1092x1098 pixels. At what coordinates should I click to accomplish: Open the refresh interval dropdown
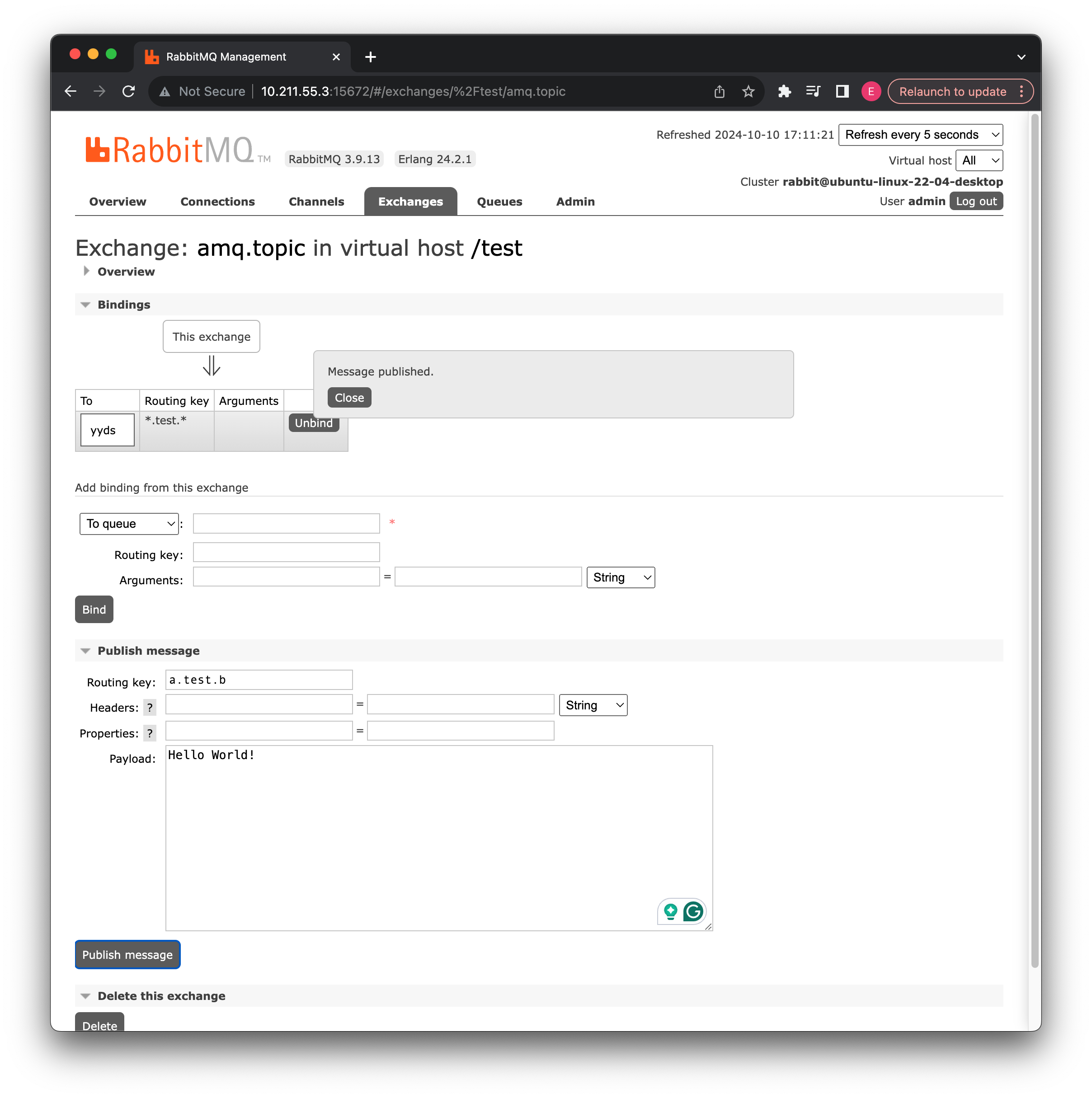920,135
